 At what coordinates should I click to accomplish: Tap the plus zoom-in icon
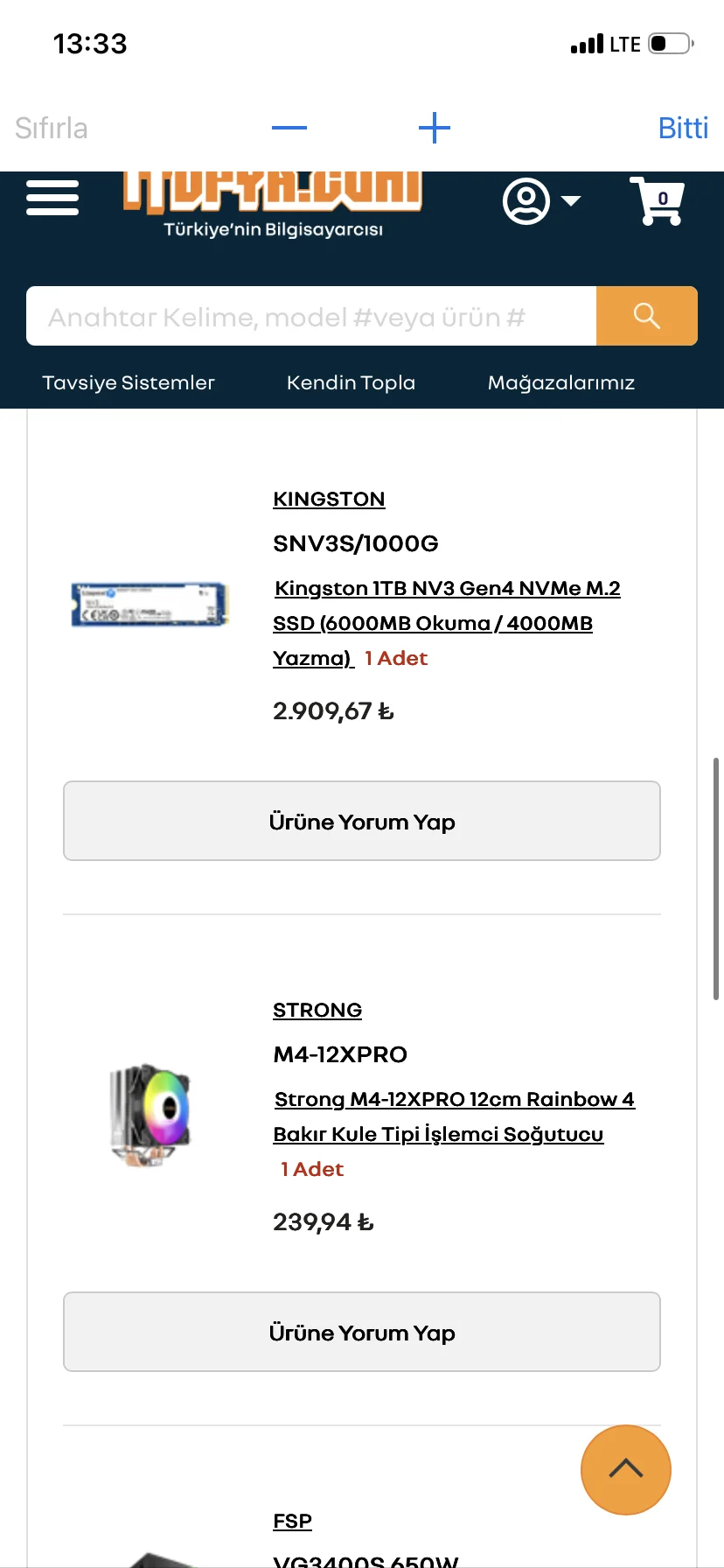click(434, 128)
